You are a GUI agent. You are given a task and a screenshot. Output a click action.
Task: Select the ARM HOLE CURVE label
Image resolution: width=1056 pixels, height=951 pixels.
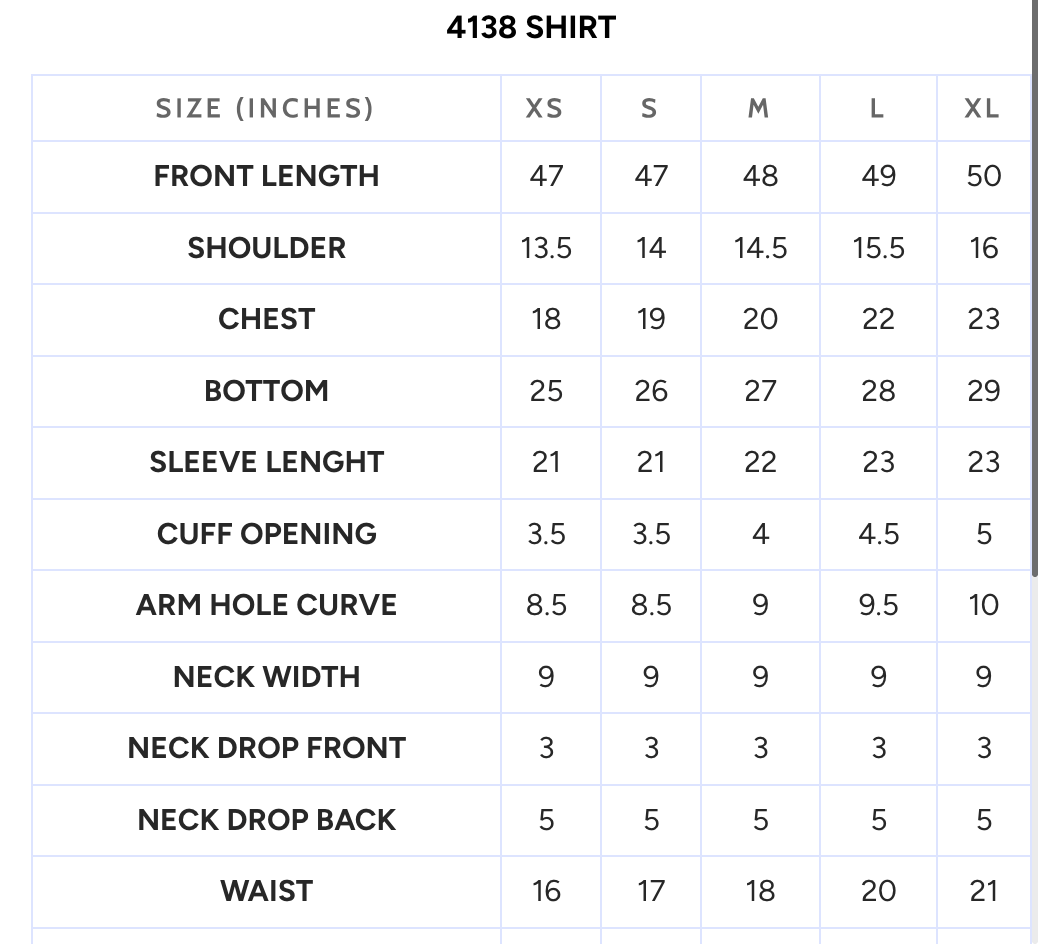click(x=267, y=605)
